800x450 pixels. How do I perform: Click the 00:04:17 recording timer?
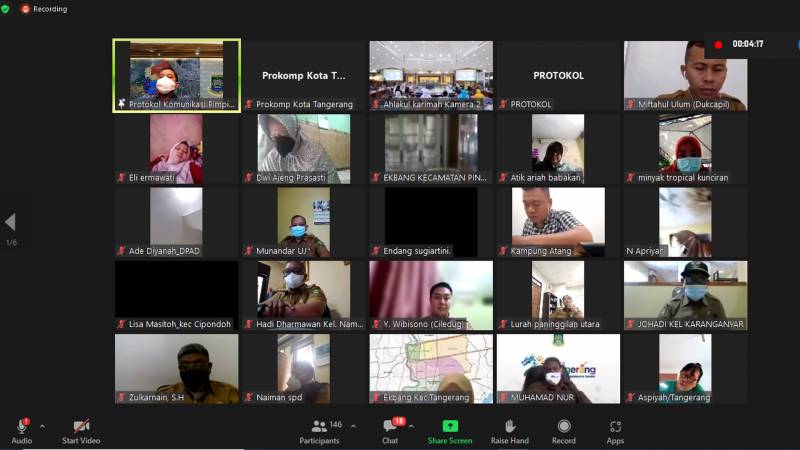coord(747,44)
